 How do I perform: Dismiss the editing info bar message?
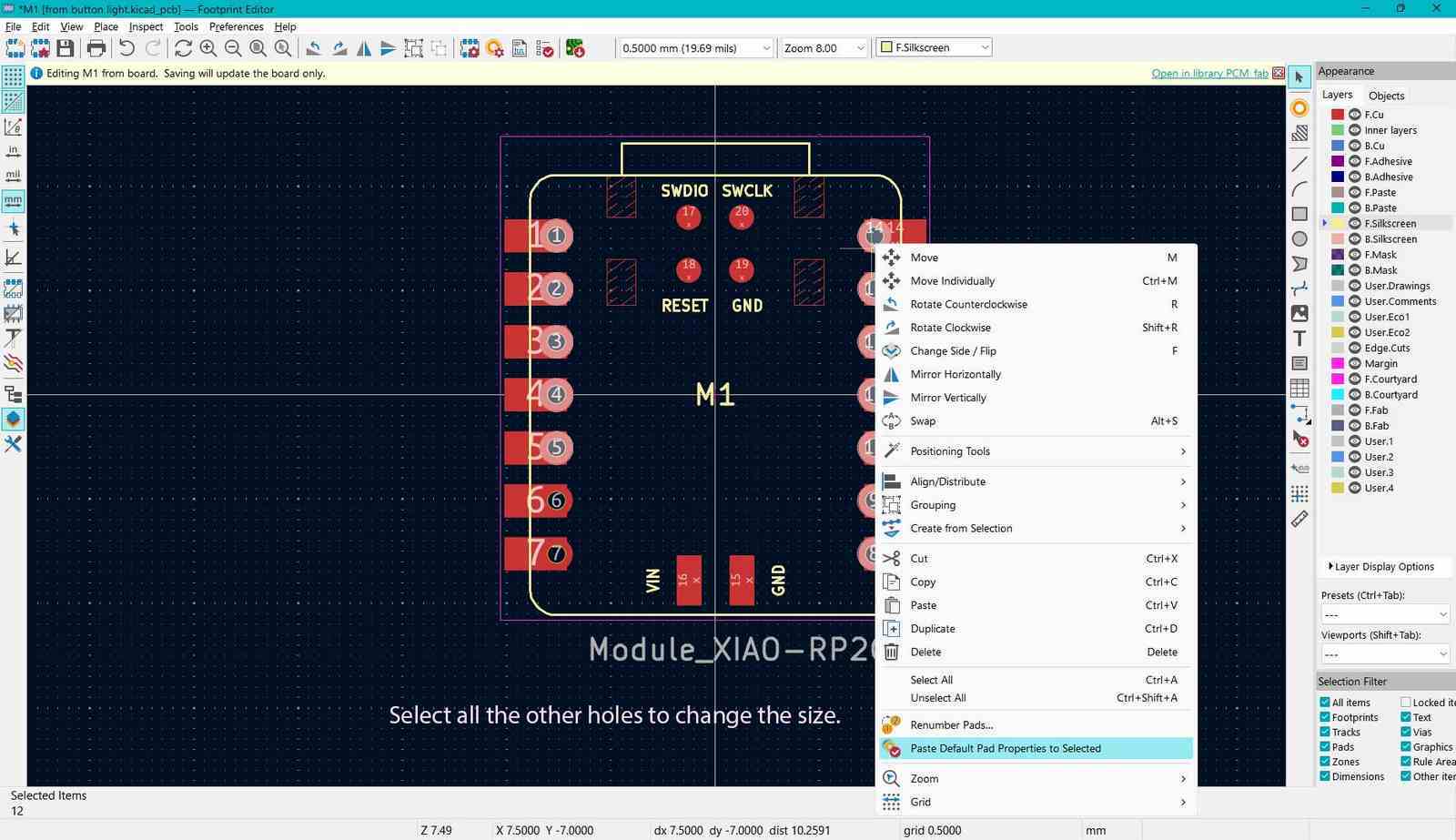tap(1279, 73)
